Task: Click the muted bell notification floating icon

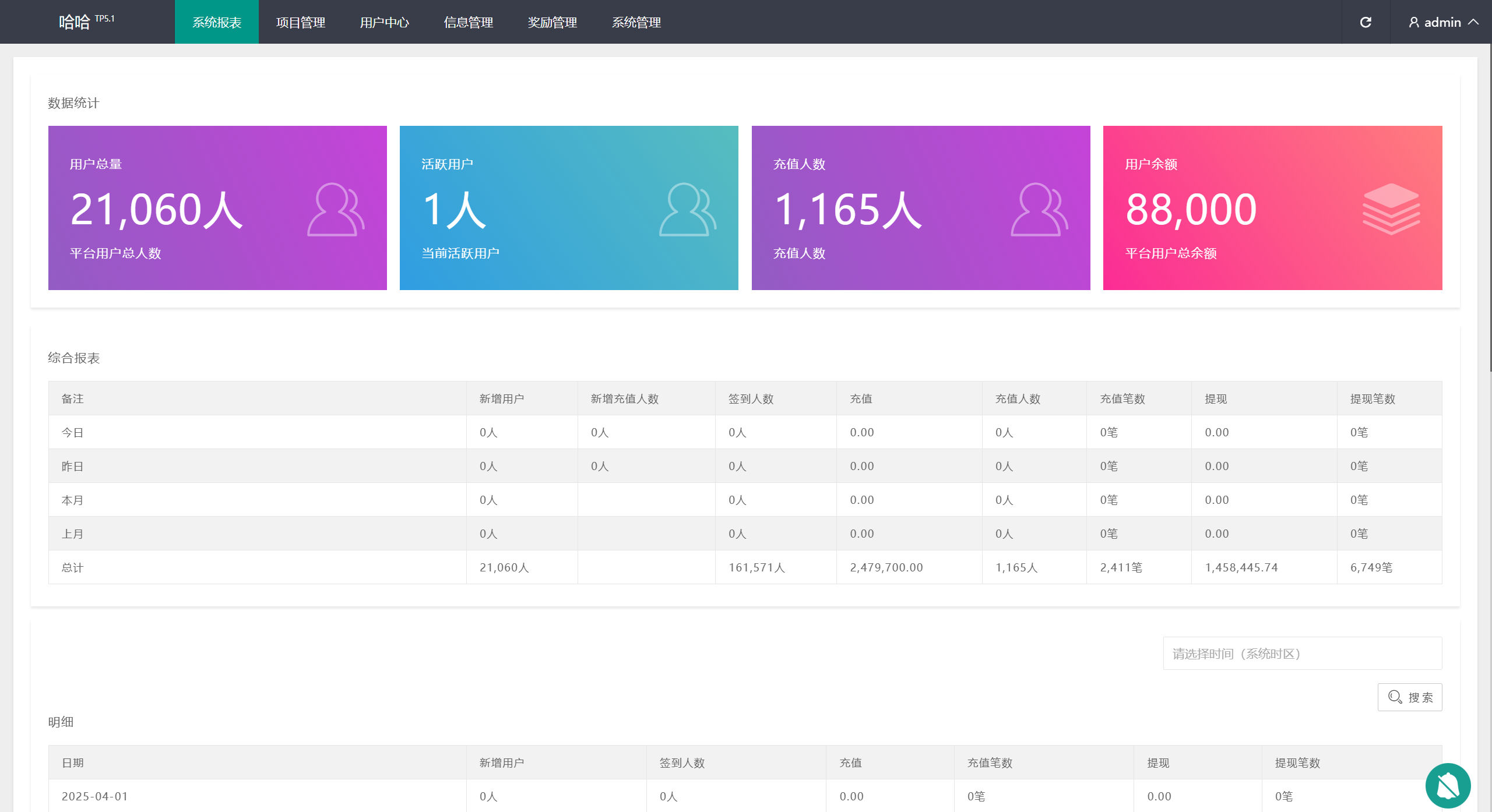Action: (1448, 786)
